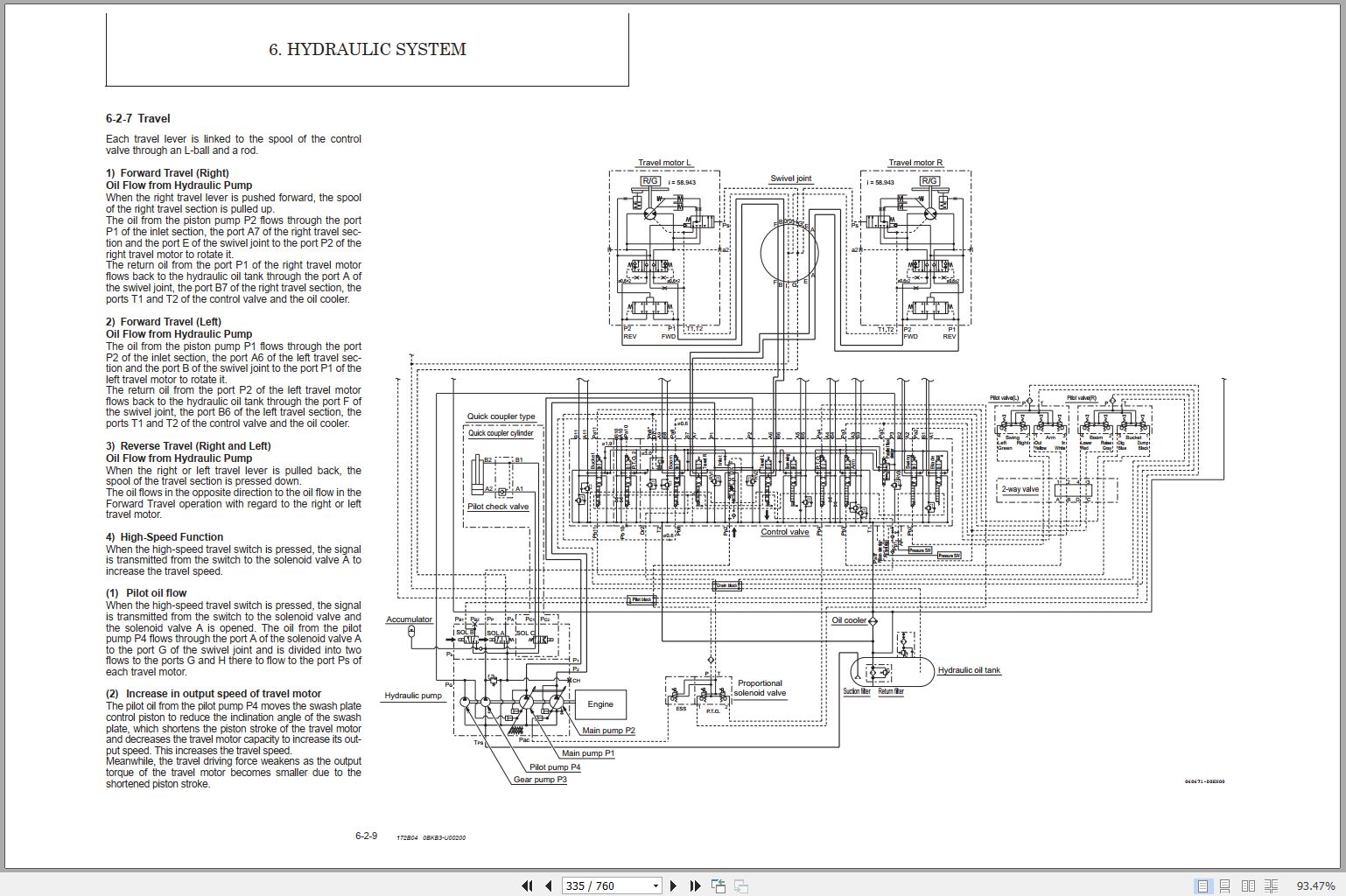Click the Hydraulic oil tank label
The width and height of the screenshot is (1346, 896).
click(x=968, y=670)
